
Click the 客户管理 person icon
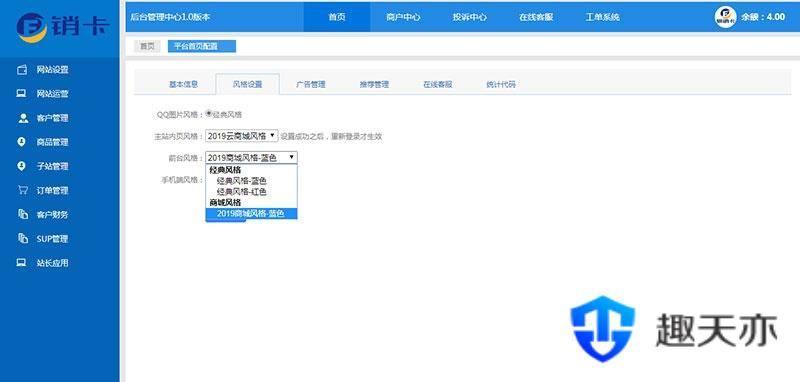(23, 118)
